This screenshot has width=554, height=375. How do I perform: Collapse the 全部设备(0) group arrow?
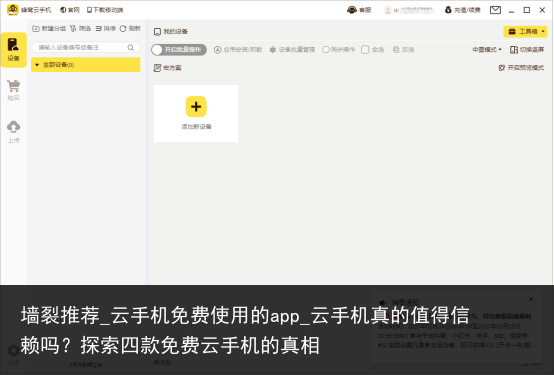pyautogui.click(x=37, y=65)
